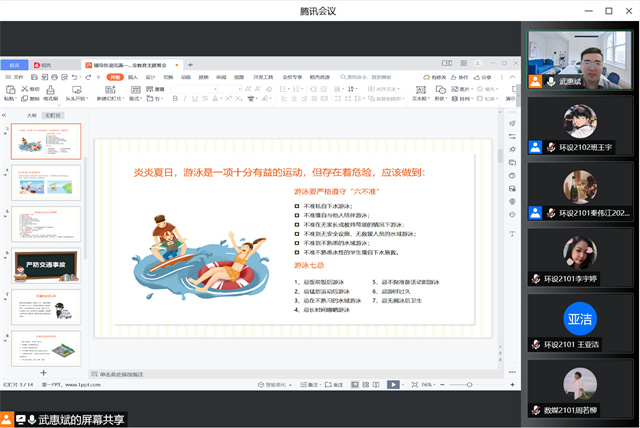Toggle Underline formatting

point(195,98)
